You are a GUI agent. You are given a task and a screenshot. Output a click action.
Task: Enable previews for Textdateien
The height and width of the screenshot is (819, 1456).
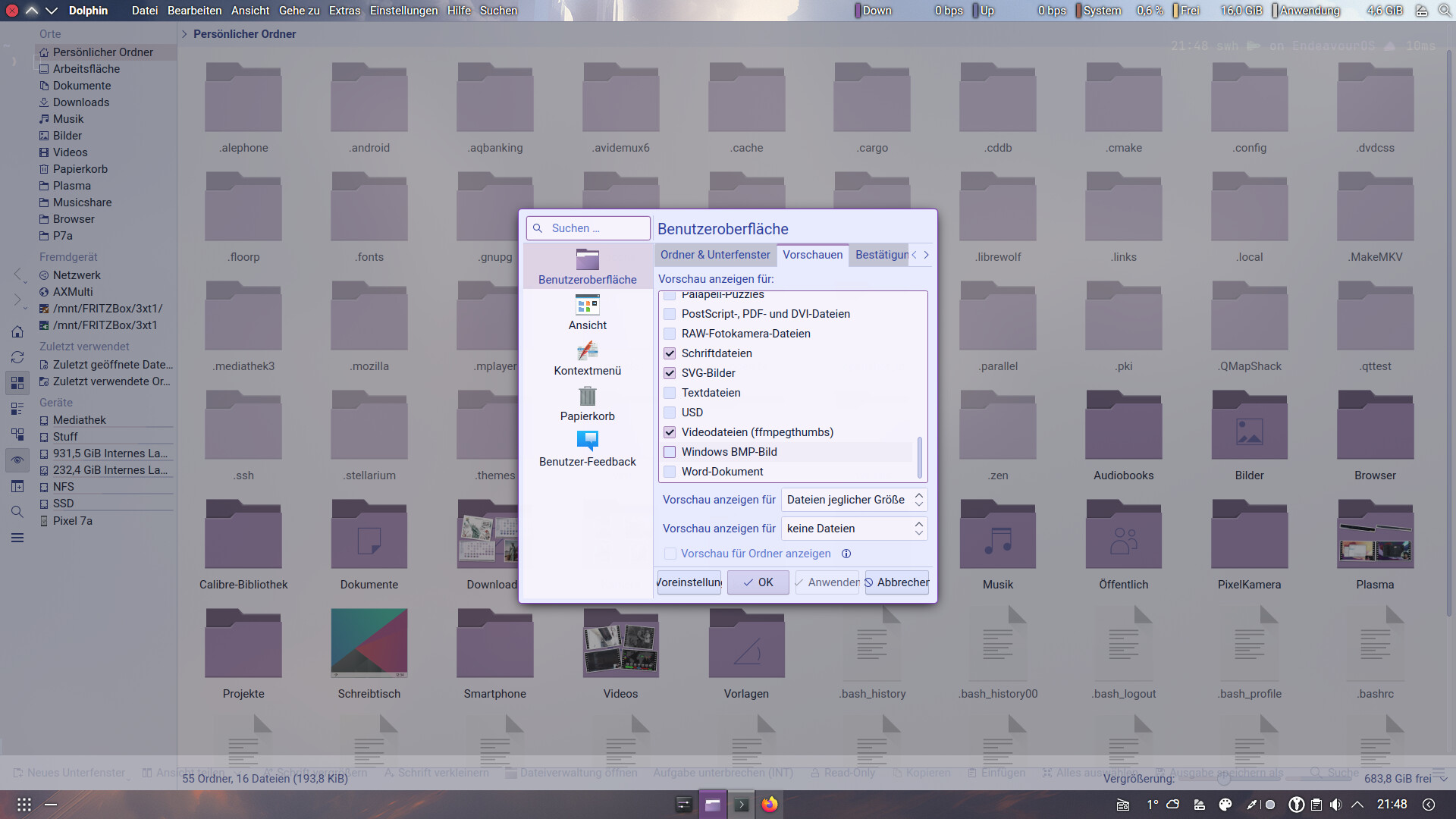coord(670,393)
